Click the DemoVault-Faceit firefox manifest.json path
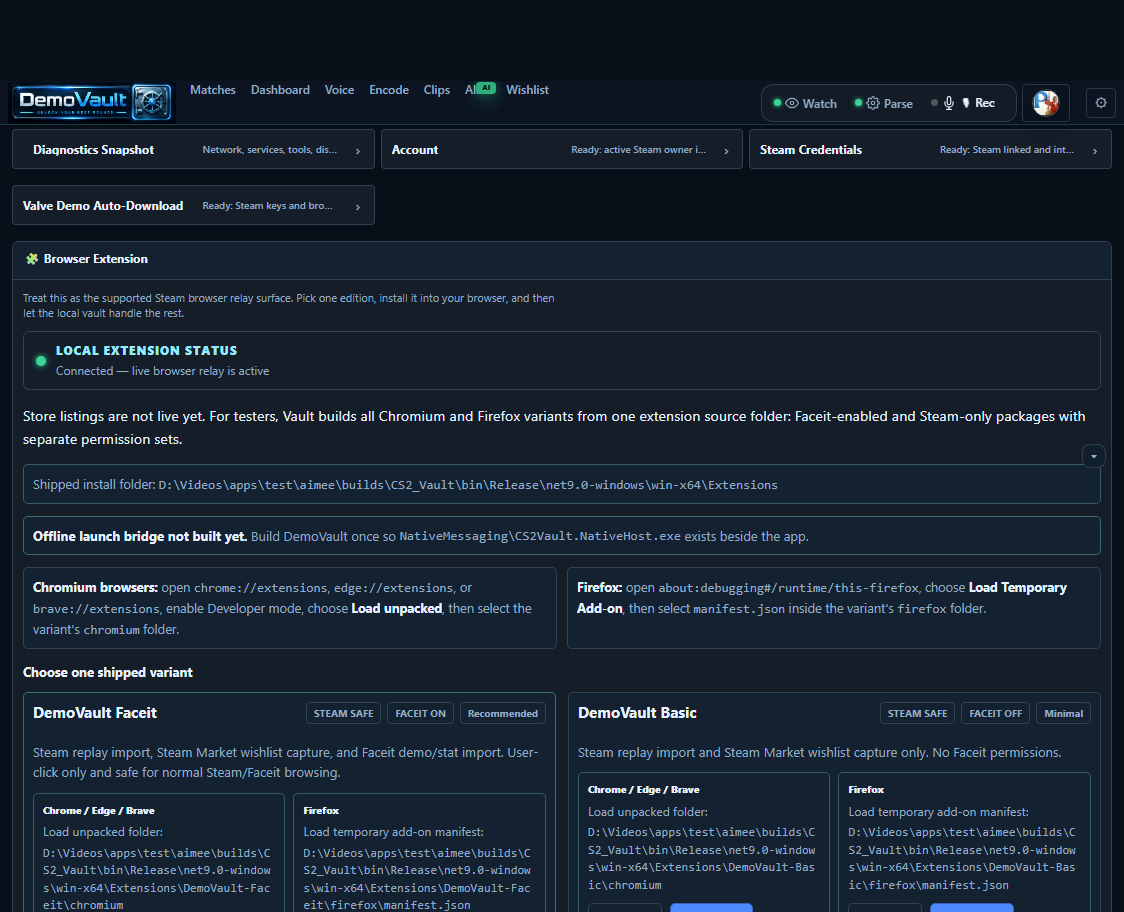Screen dimensions: 1124x912 coord(416,879)
